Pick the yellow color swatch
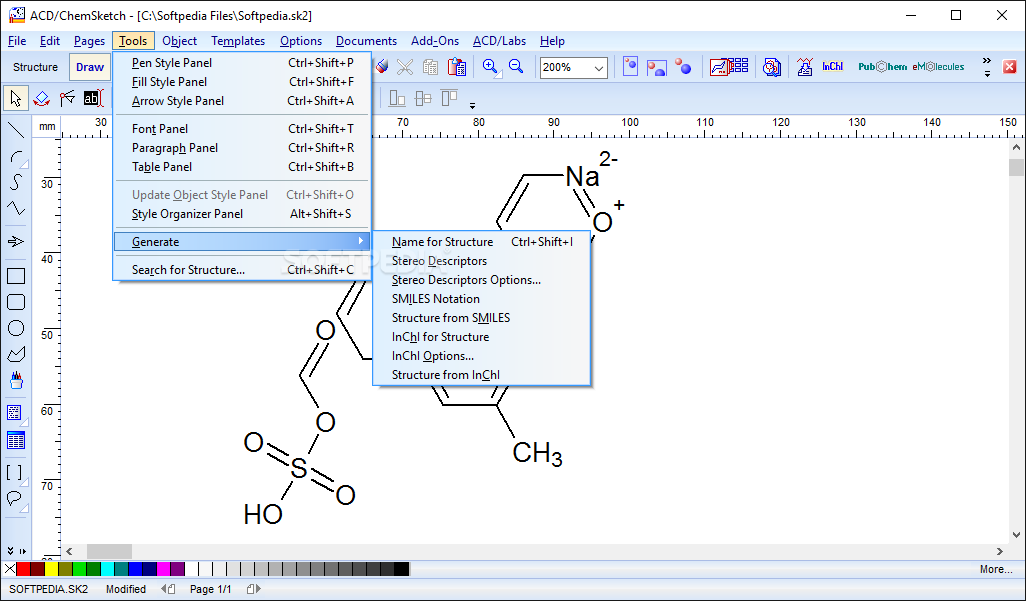The height and width of the screenshot is (601, 1026). pos(51,569)
